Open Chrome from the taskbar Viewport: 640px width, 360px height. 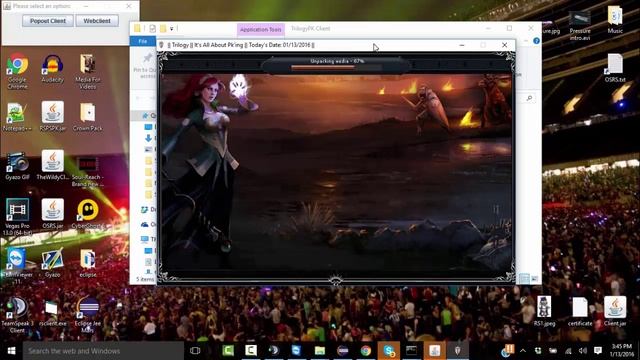coord(366,351)
